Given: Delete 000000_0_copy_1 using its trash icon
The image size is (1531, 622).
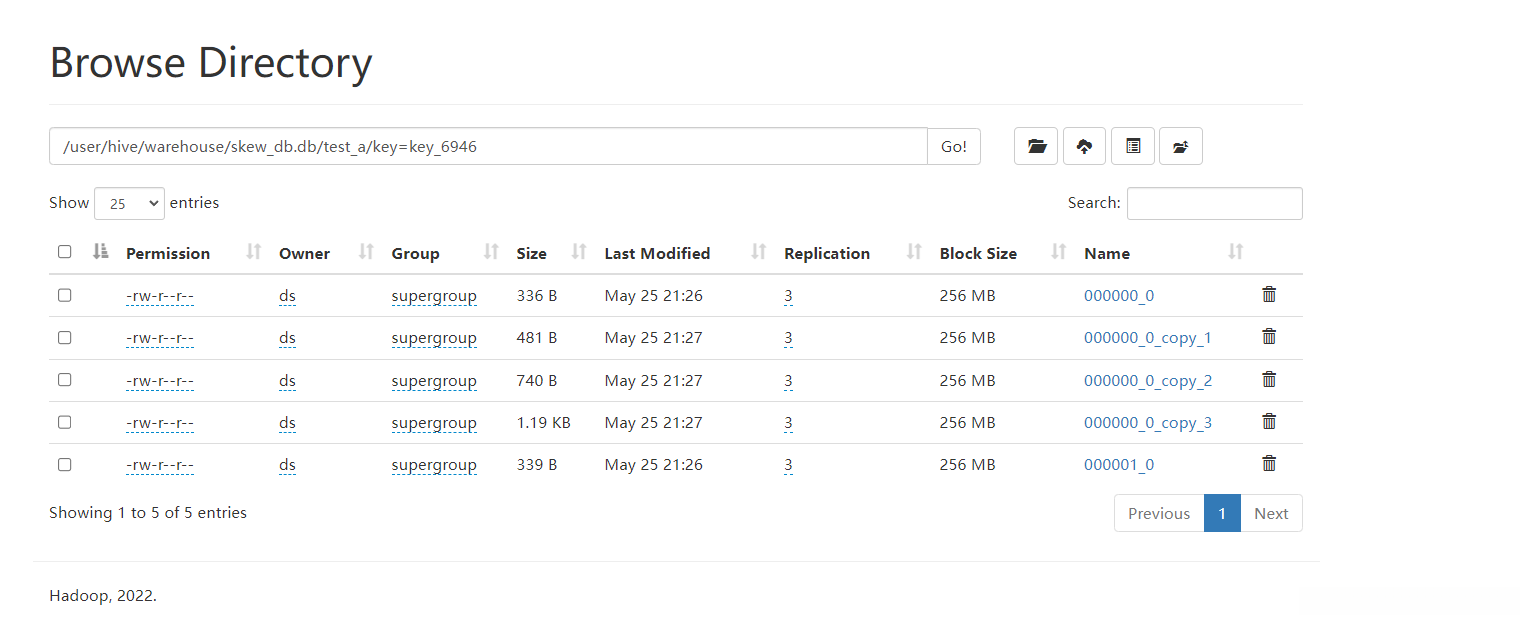Looking at the screenshot, I should pos(1269,336).
